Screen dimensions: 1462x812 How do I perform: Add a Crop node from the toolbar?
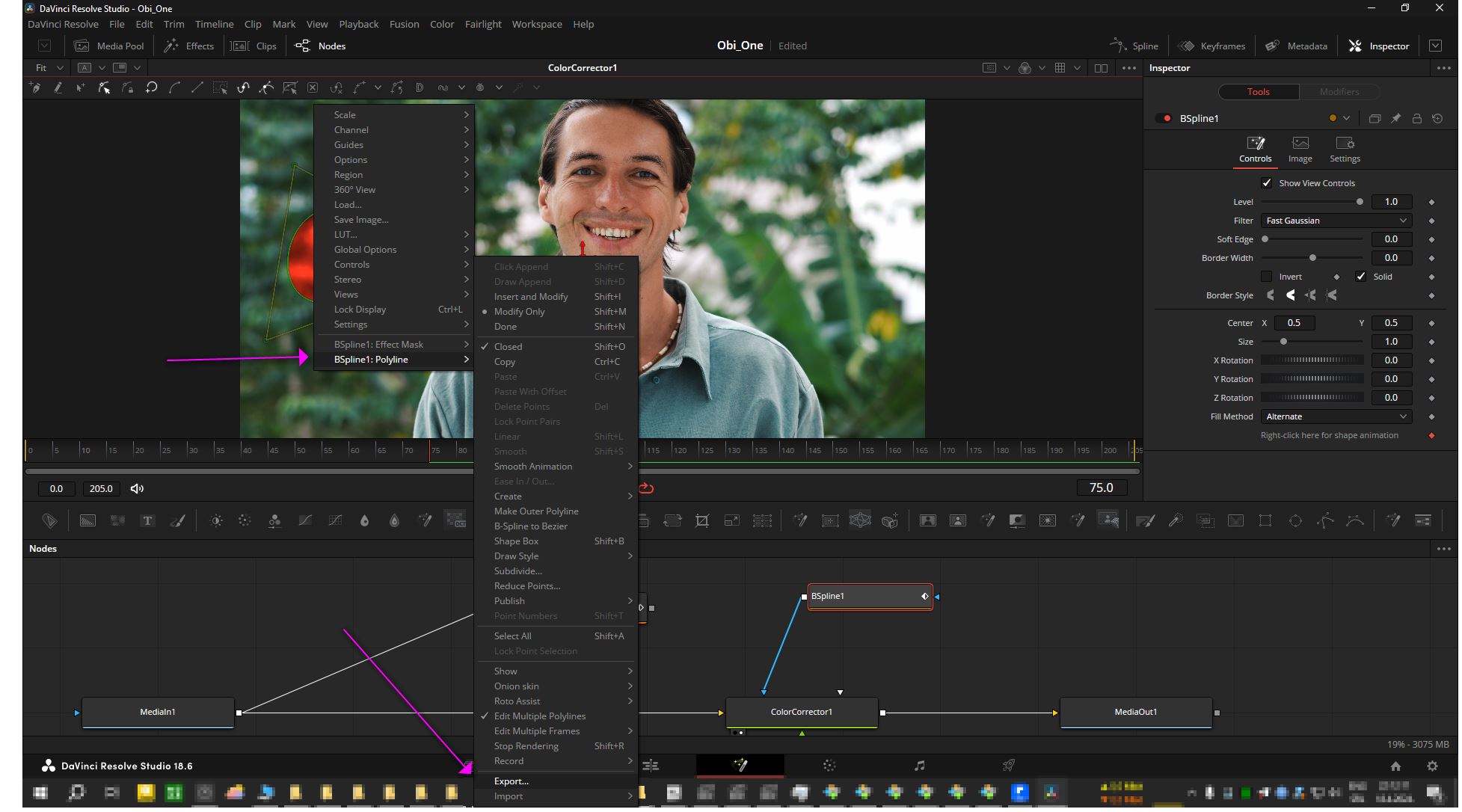click(702, 520)
